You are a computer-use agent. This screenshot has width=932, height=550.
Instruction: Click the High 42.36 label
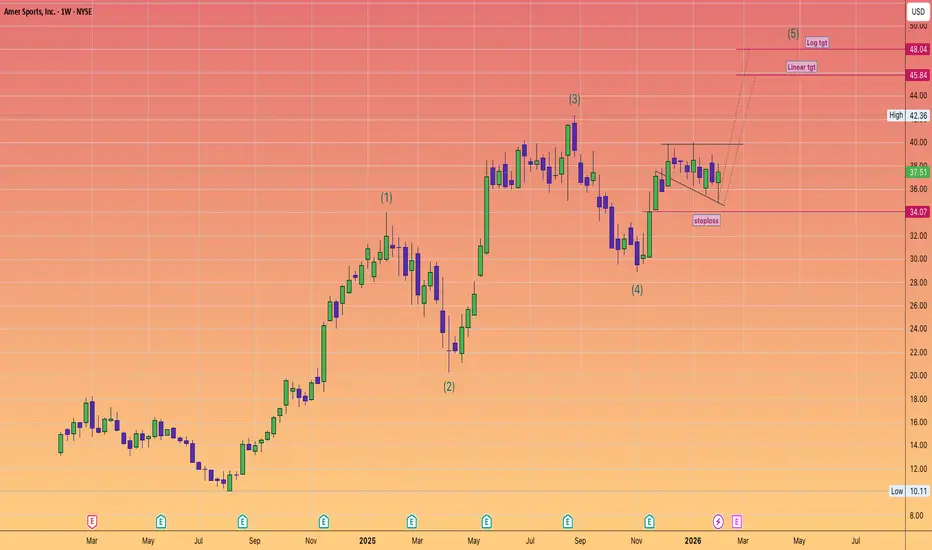click(908, 115)
